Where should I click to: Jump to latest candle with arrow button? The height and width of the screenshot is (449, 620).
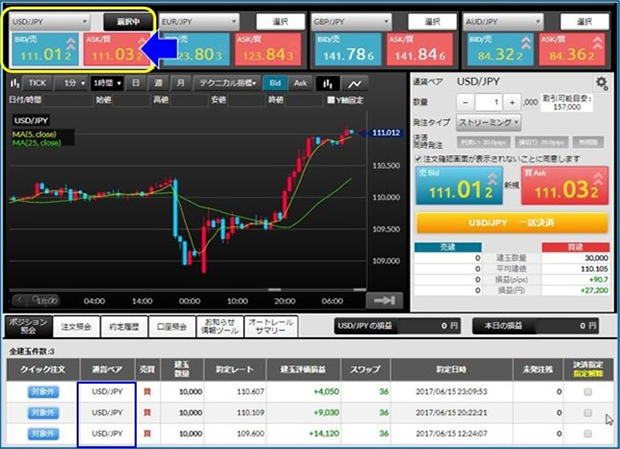381,299
